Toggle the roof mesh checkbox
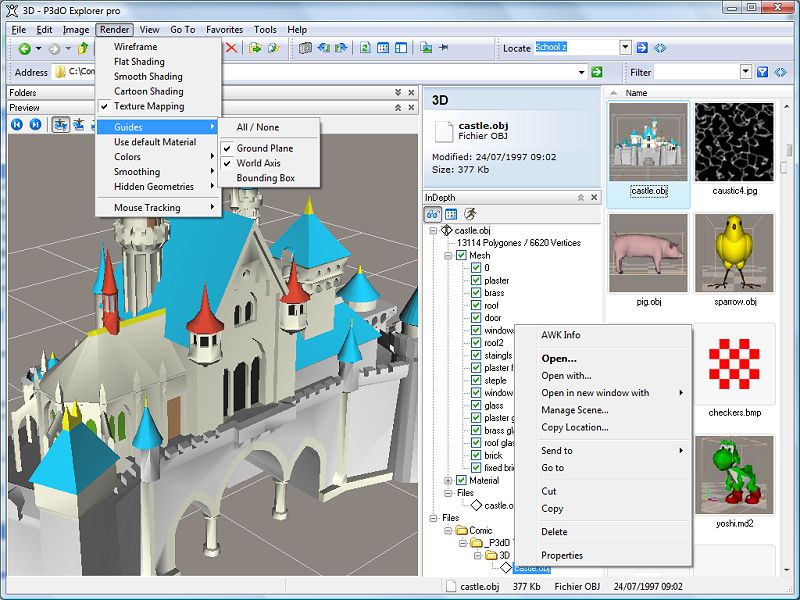The image size is (800, 600). pyautogui.click(x=476, y=305)
